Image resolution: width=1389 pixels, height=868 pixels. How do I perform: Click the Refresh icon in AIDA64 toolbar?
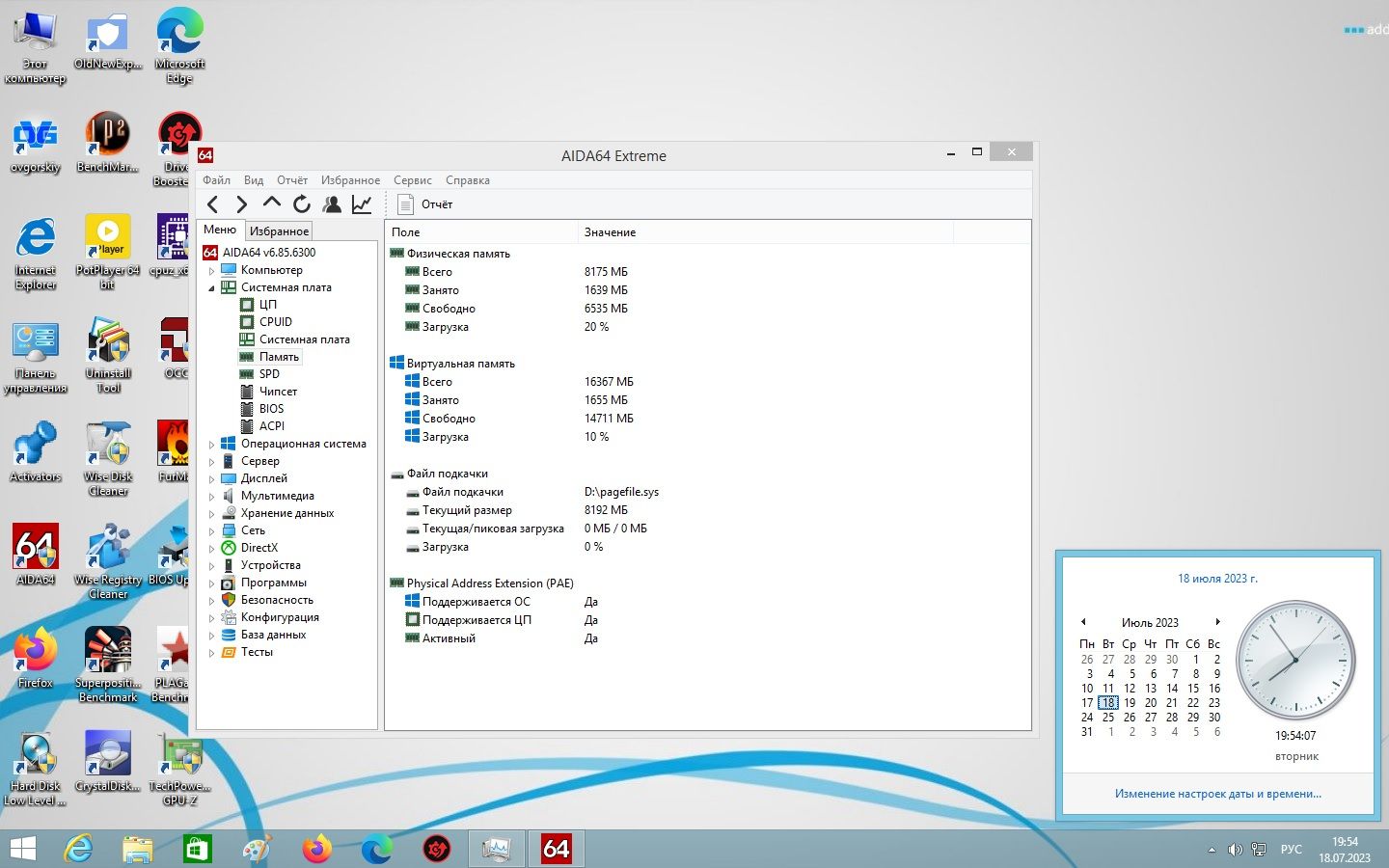pyautogui.click(x=302, y=204)
